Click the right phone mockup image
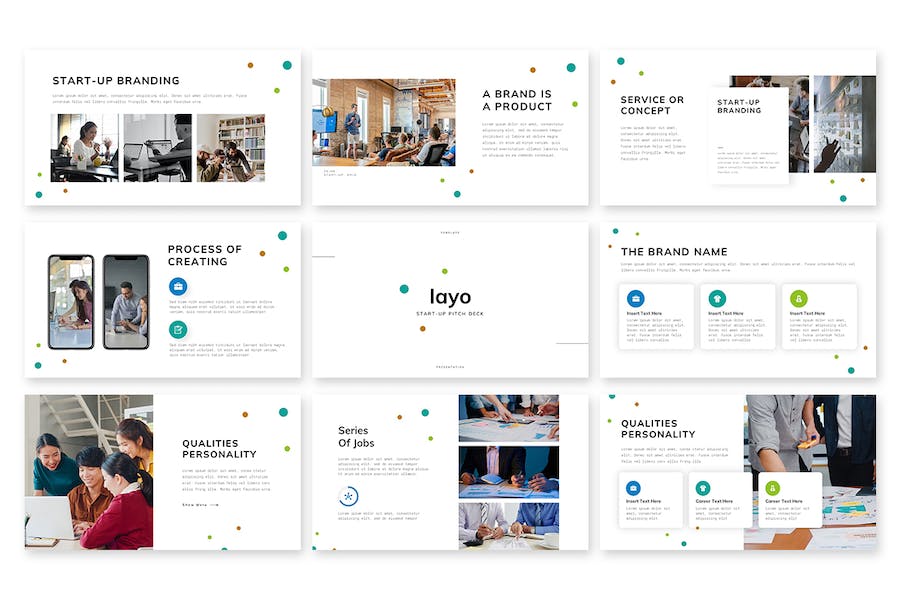Image resolution: width=900 pixels, height=600 pixels. (x=126, y=302)
